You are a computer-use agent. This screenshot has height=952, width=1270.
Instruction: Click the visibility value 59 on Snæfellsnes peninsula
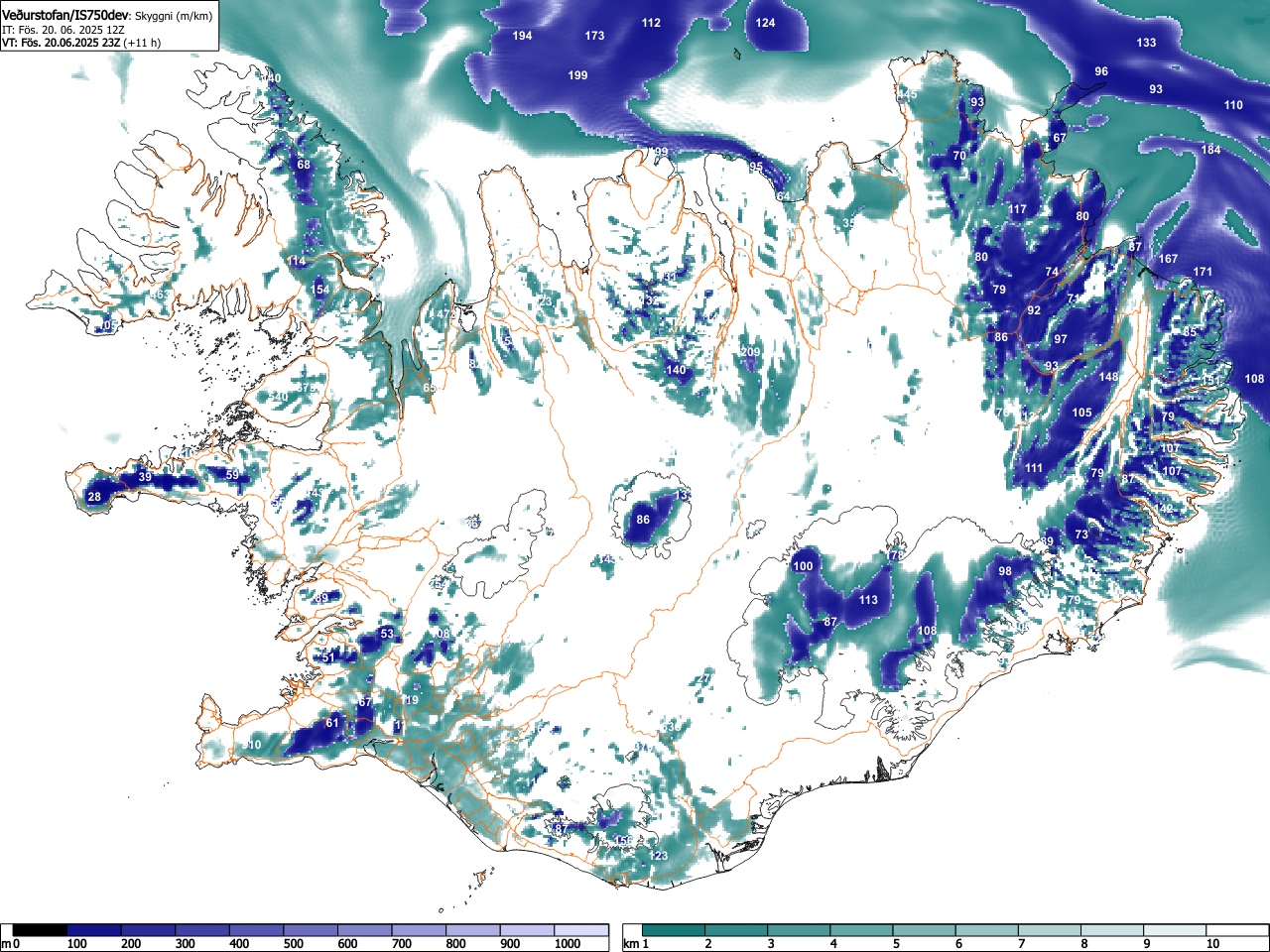[x=232, y=476]
